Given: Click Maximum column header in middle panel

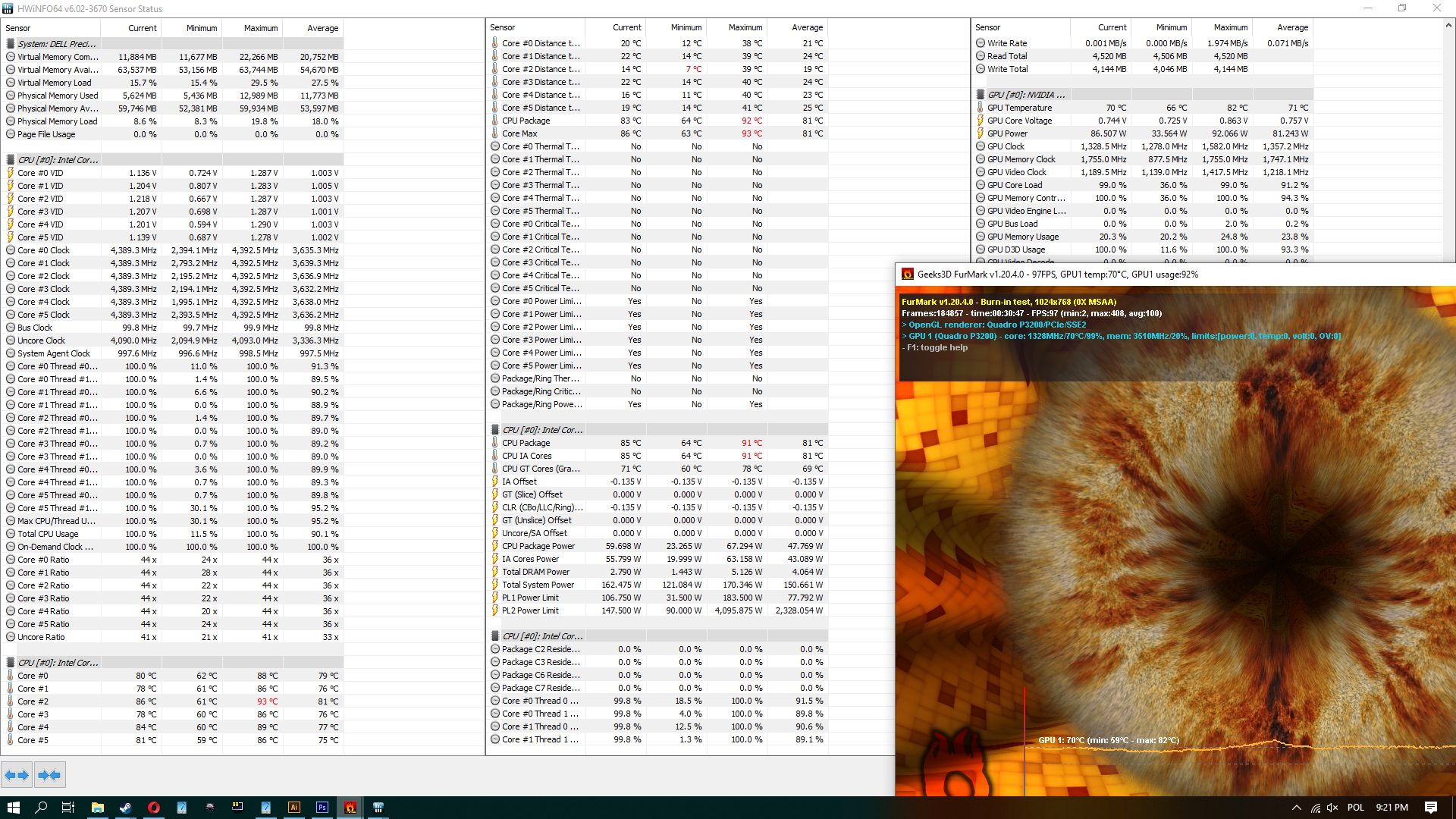Looking at the screenshot, I should [736, 27].
